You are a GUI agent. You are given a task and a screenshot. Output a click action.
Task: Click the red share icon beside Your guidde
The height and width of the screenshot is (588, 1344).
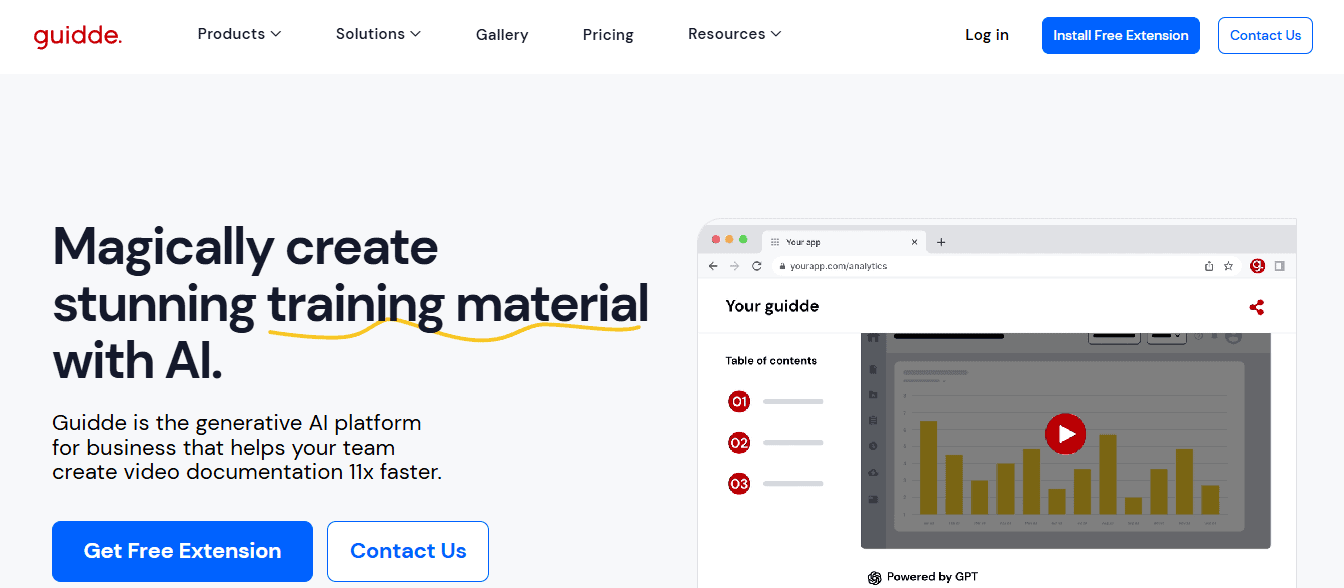1257,307
